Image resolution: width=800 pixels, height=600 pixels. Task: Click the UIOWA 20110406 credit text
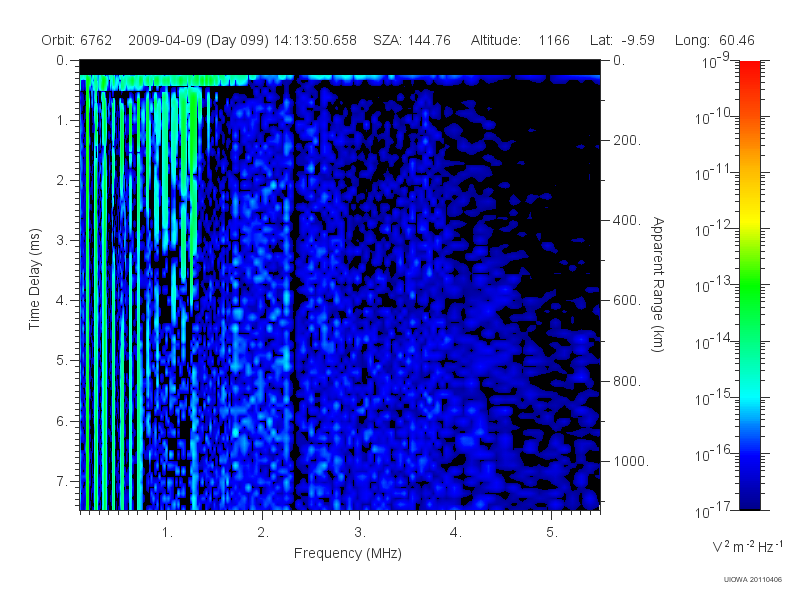point(753,579)
